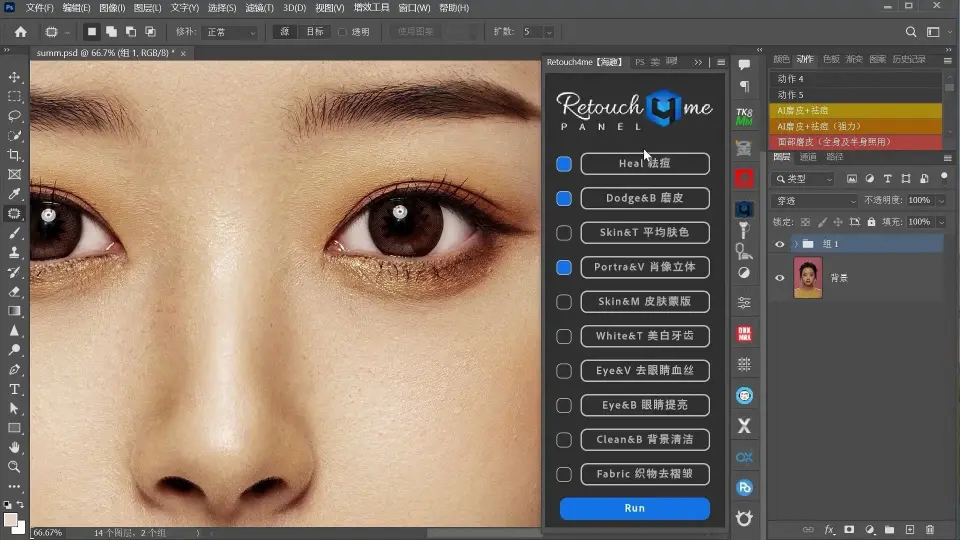Click the TK8 MM panel icon
The height and width of the screenshot is (540, 960).
coord(744,117)
